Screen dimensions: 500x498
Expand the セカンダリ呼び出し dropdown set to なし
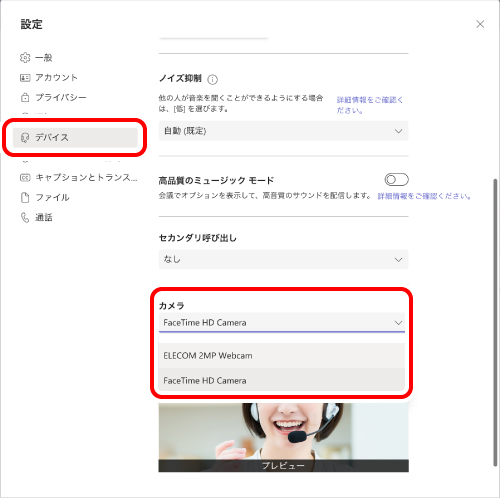(x=283, y=259)
